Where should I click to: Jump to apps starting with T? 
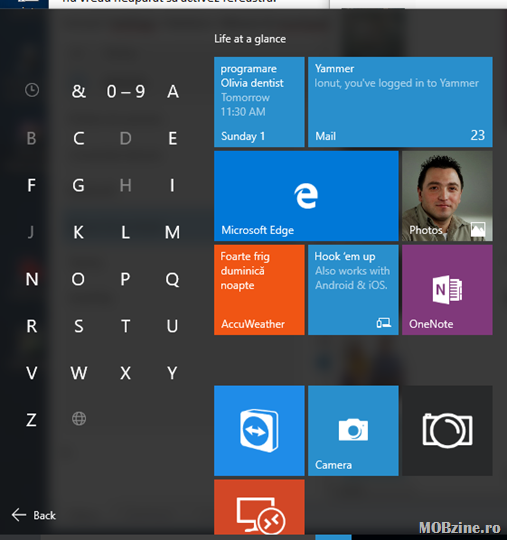click(125, 326)
